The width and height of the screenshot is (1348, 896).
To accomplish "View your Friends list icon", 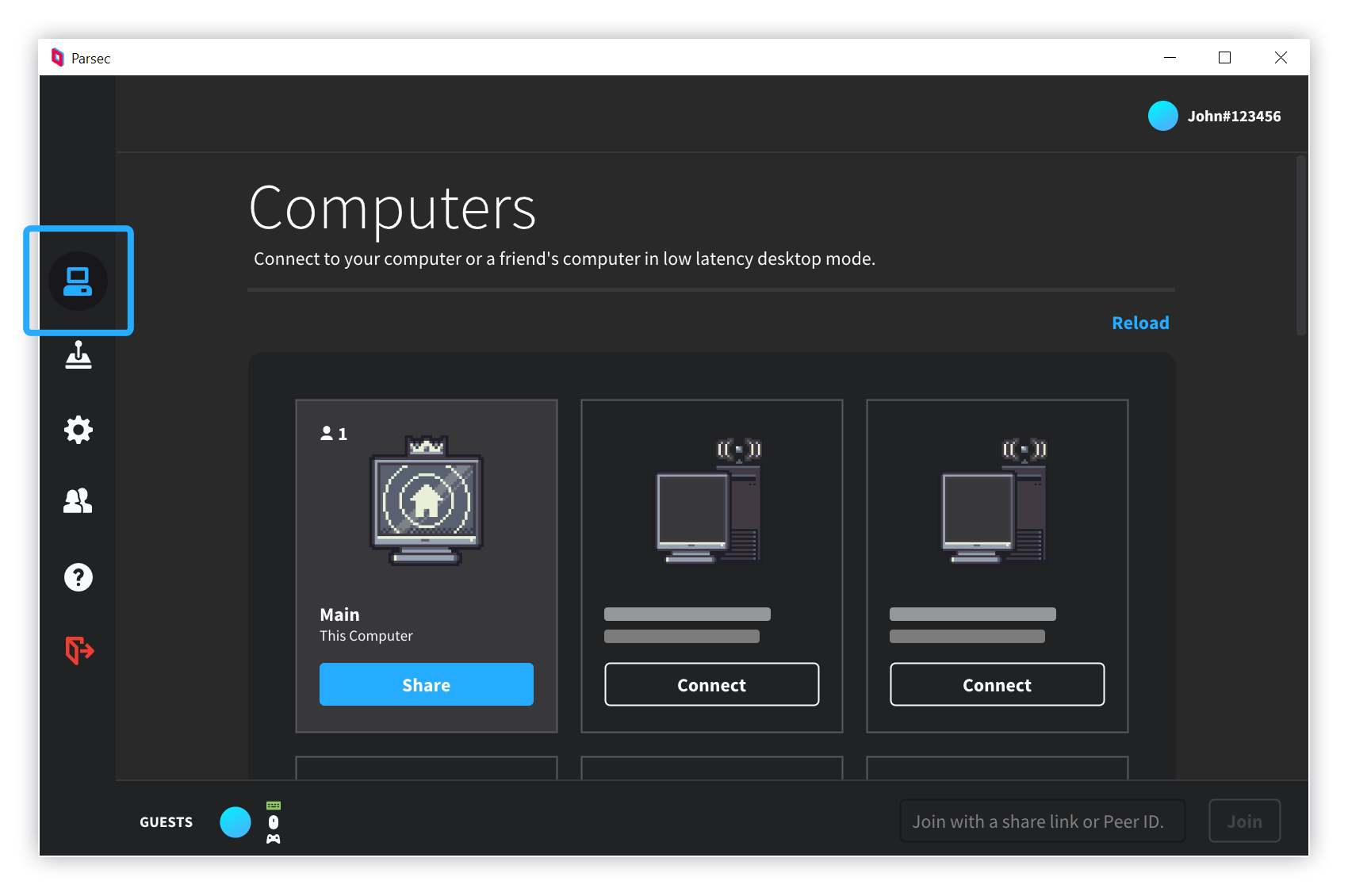I will 78,500.
